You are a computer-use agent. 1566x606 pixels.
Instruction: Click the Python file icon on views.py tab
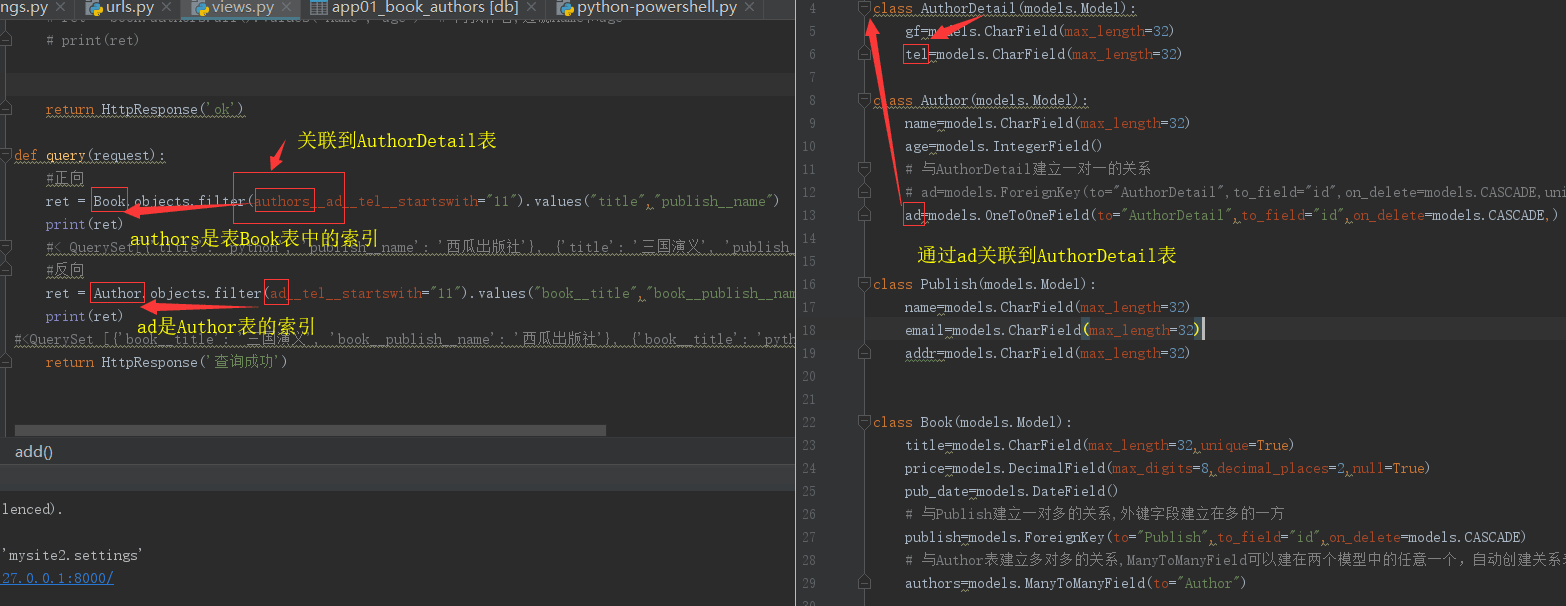pyautogui.click(x=202, y=8)
